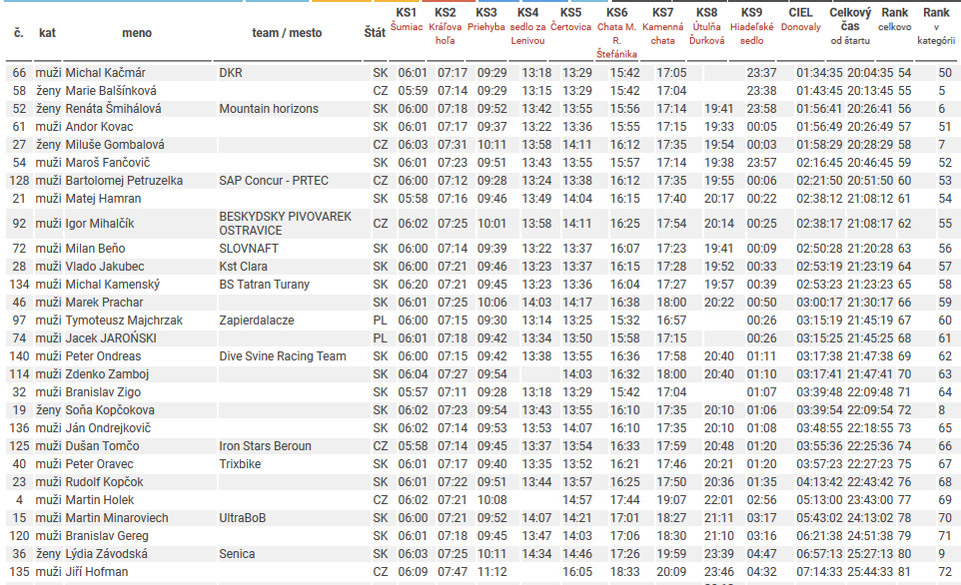Click the 'team / mesto' column header

287,33
